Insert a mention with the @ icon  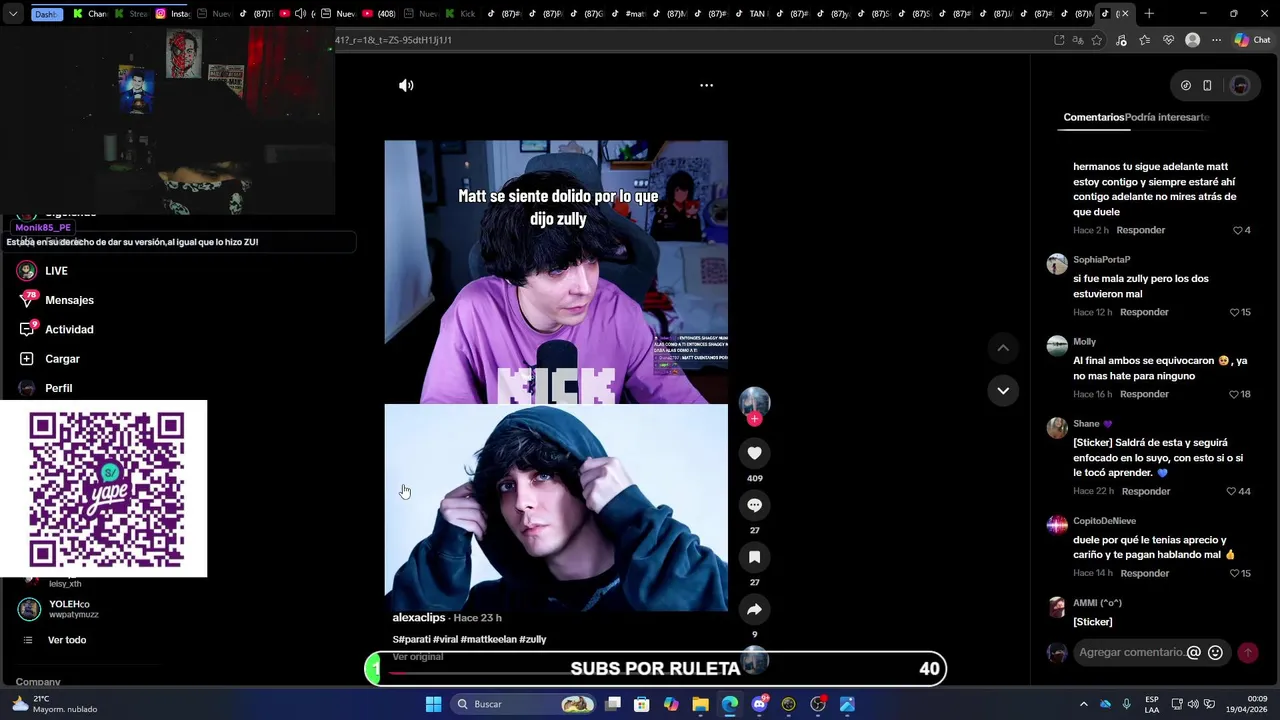tap(1193, 652)
